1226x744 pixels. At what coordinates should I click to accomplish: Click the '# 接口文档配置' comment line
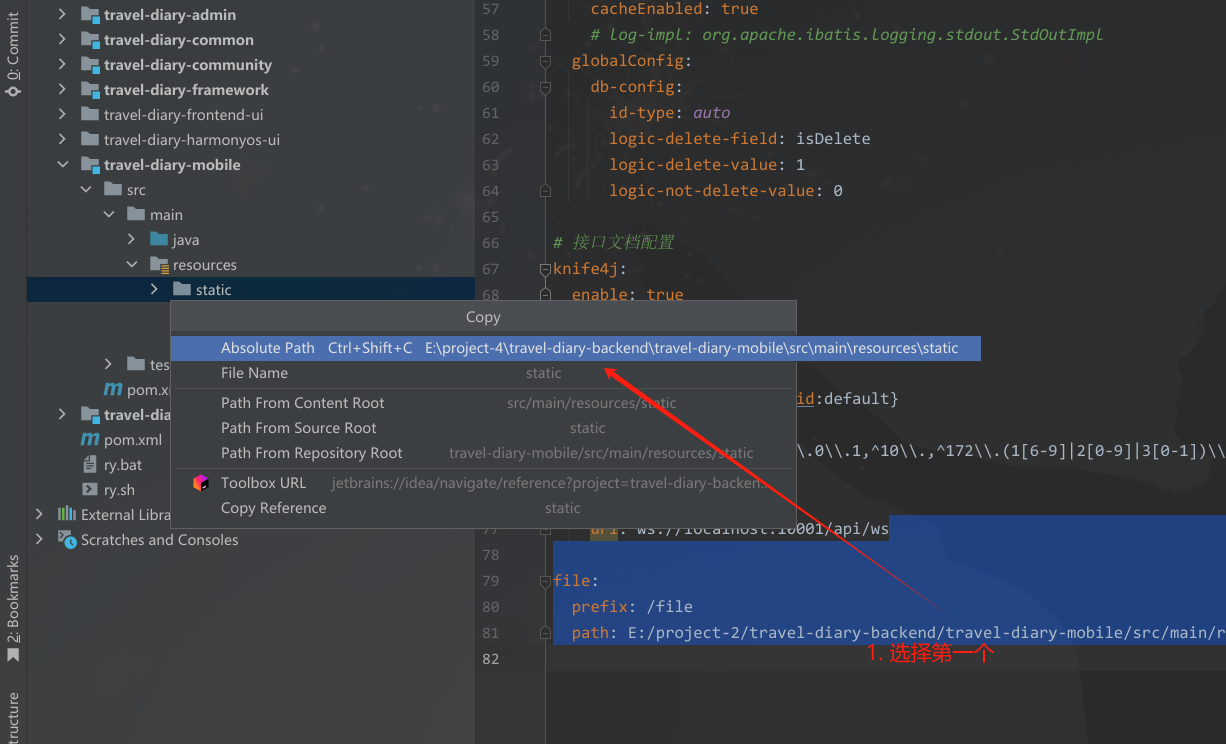613,243
